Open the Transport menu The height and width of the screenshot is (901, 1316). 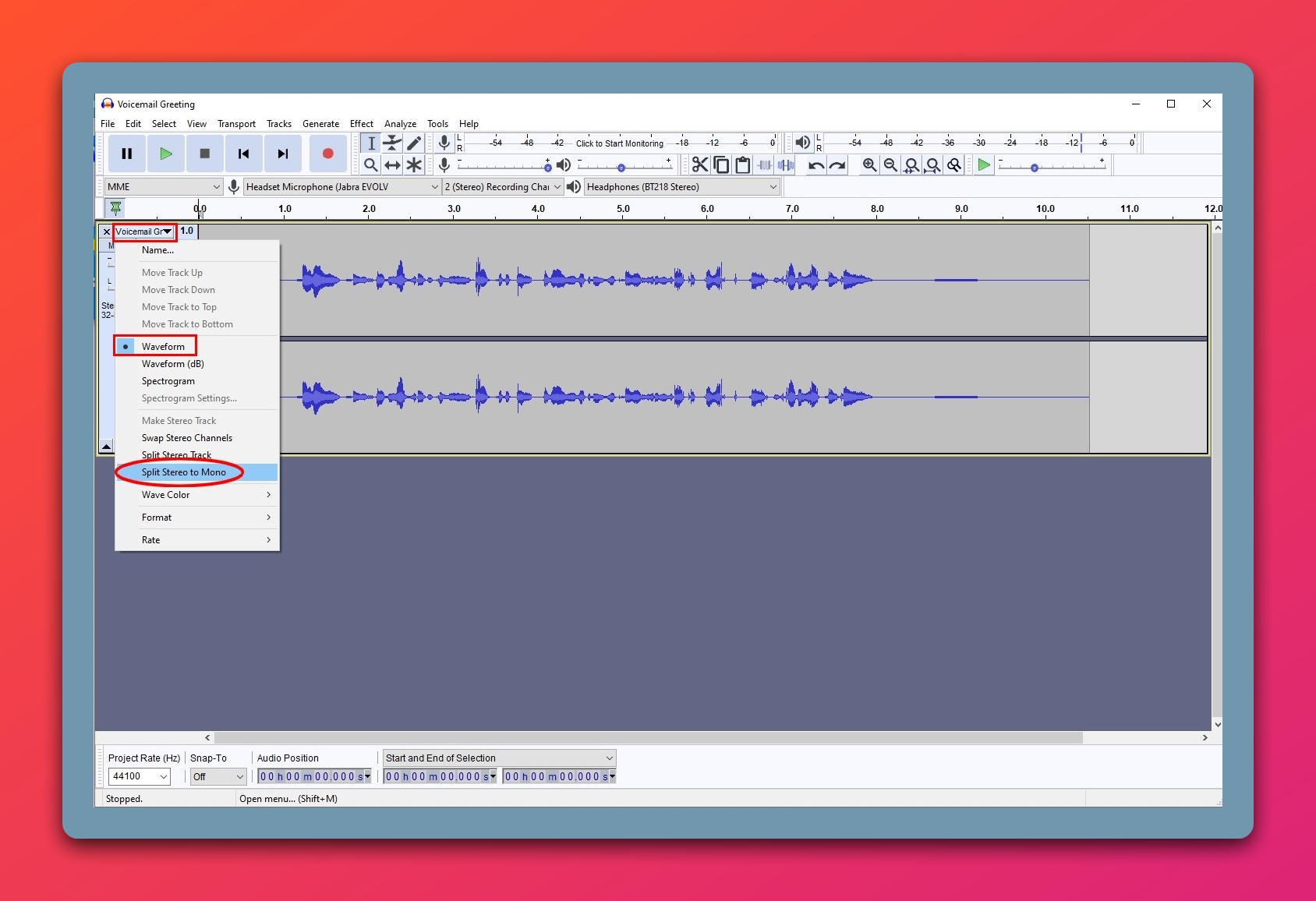236,124
